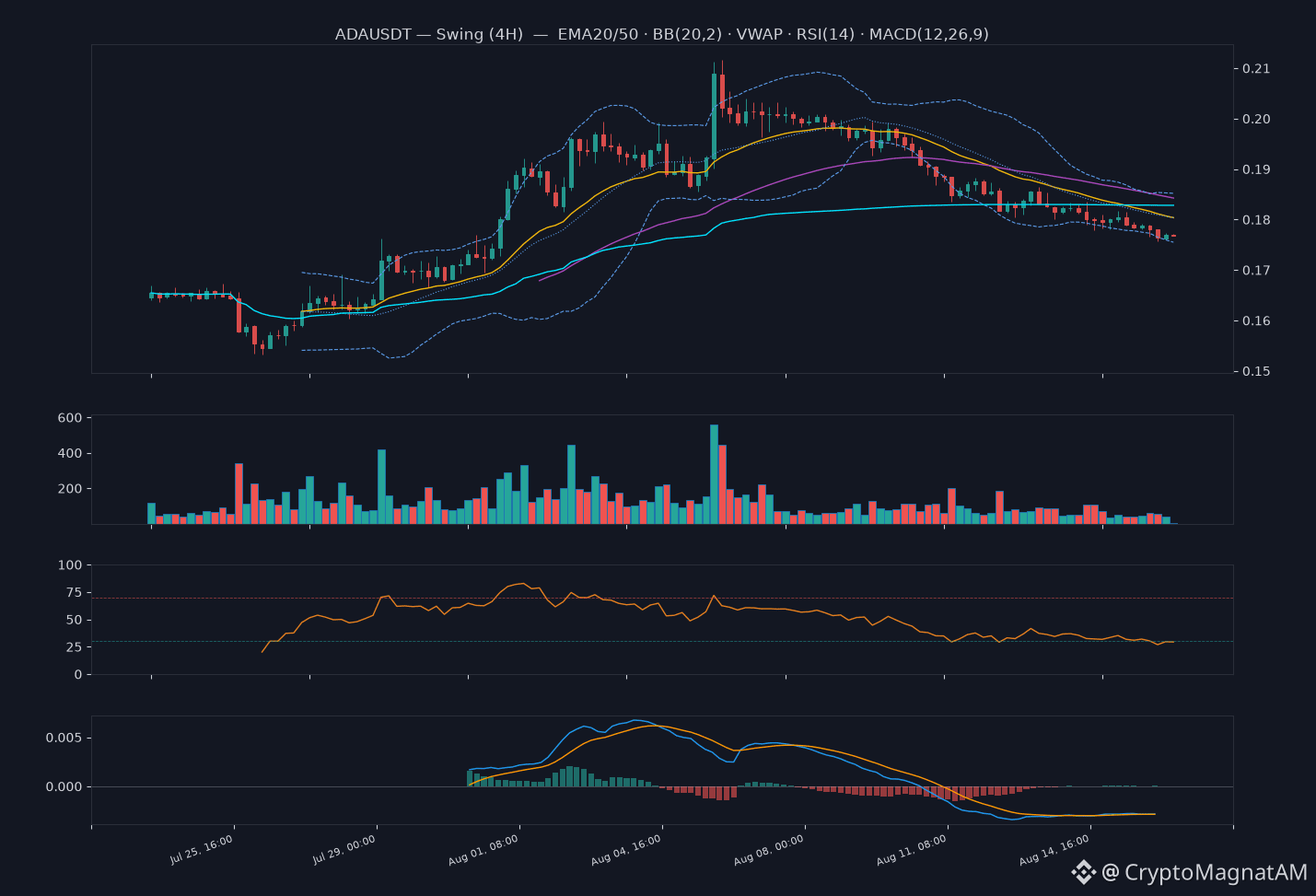Click the 100 RSI axis label
This screenshot has width=1316, height=896.
(x=71, y=565)
